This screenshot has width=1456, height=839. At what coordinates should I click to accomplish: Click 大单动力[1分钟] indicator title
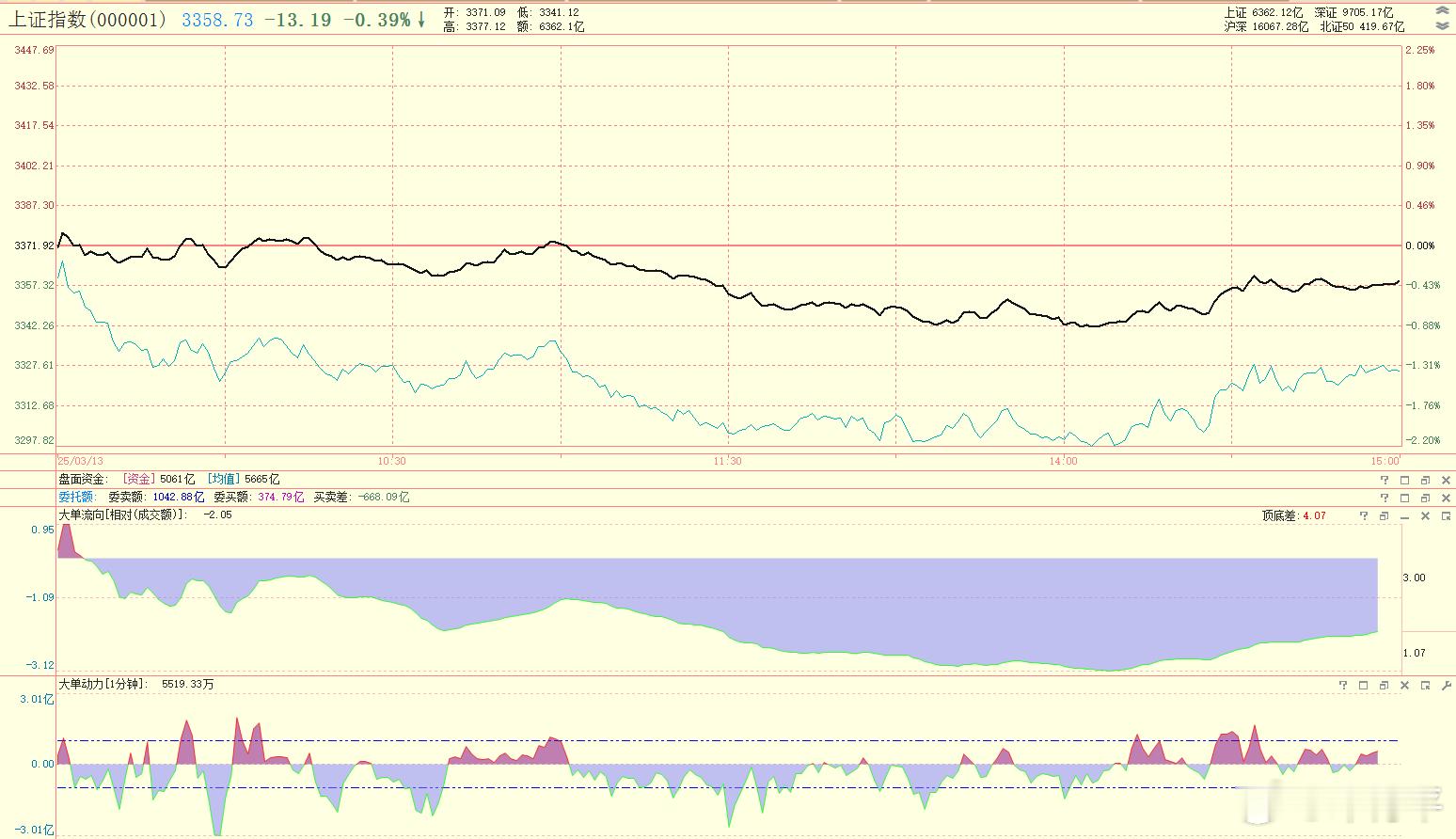[103, 685]
